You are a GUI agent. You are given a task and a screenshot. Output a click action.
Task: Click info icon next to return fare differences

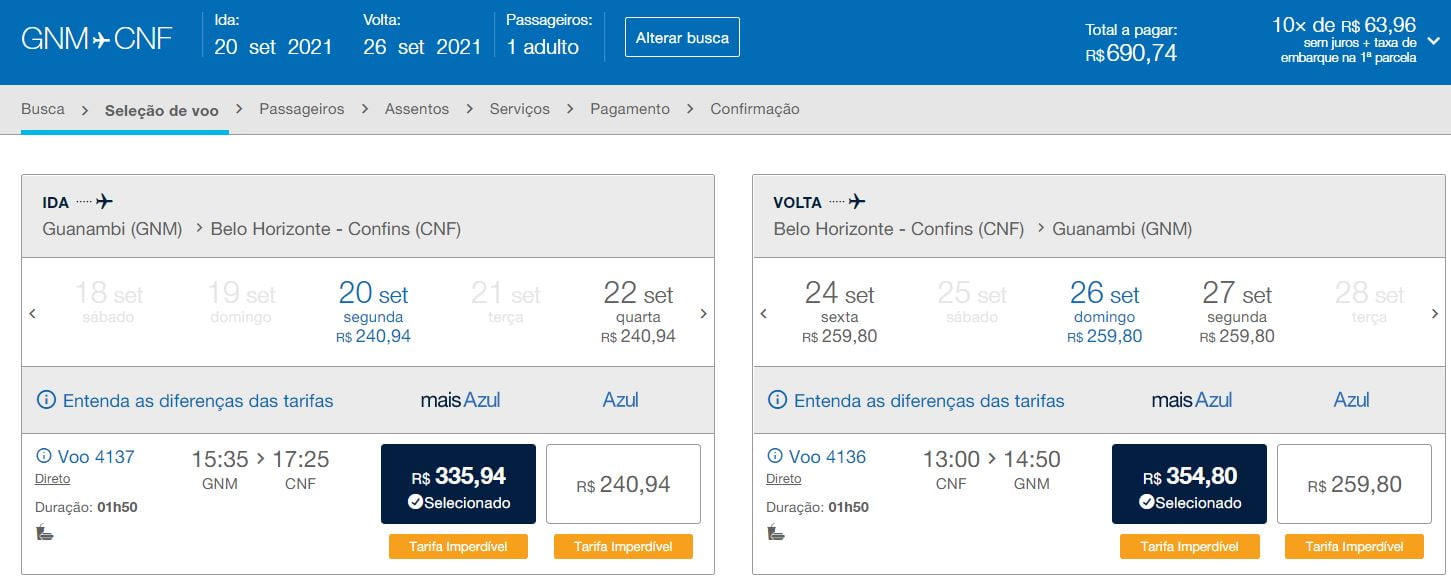777,400
